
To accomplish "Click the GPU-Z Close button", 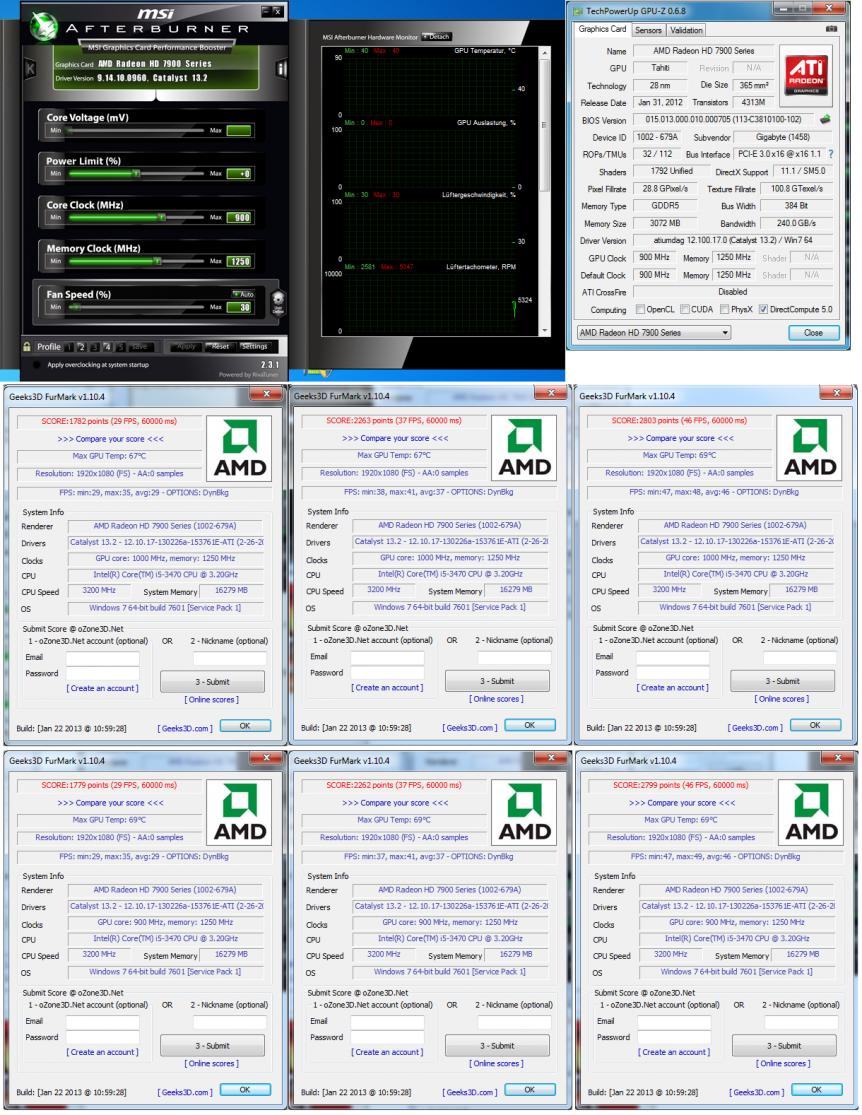I will tap(813, 332).
